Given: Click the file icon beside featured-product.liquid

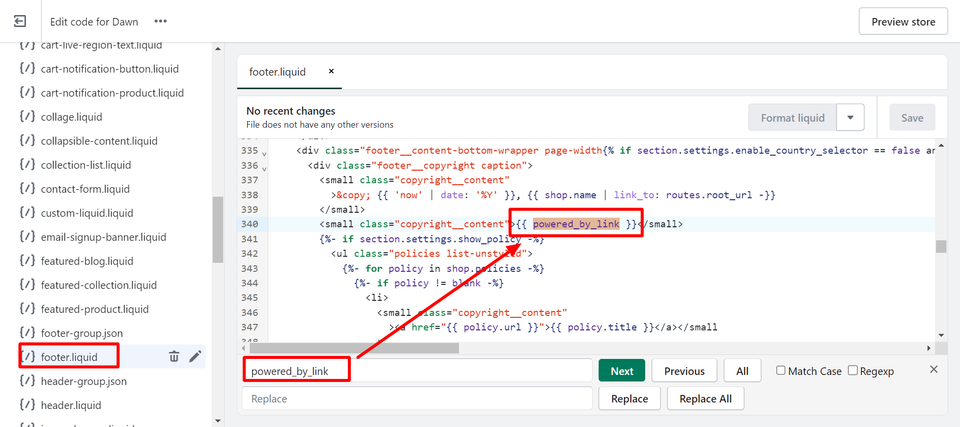Looking at the screenshot, I should coord(27,308).
